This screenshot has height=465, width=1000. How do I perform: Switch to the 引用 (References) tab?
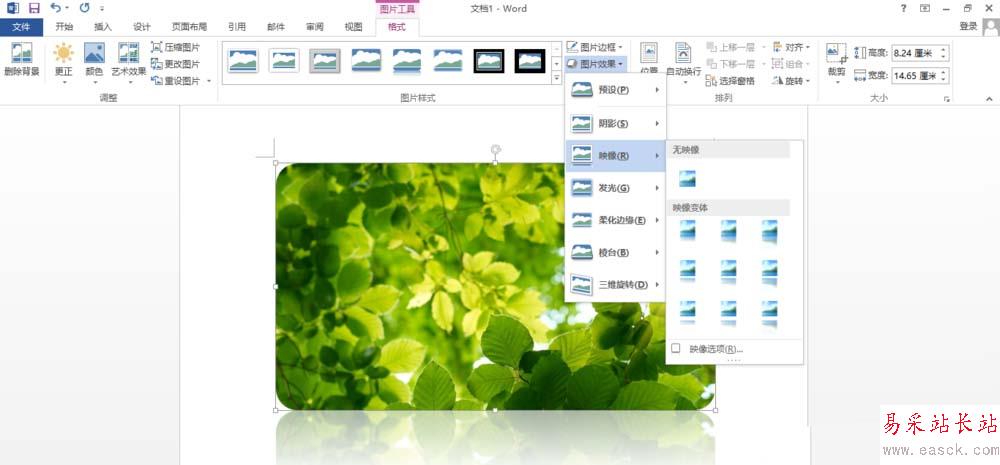[237, 27]
